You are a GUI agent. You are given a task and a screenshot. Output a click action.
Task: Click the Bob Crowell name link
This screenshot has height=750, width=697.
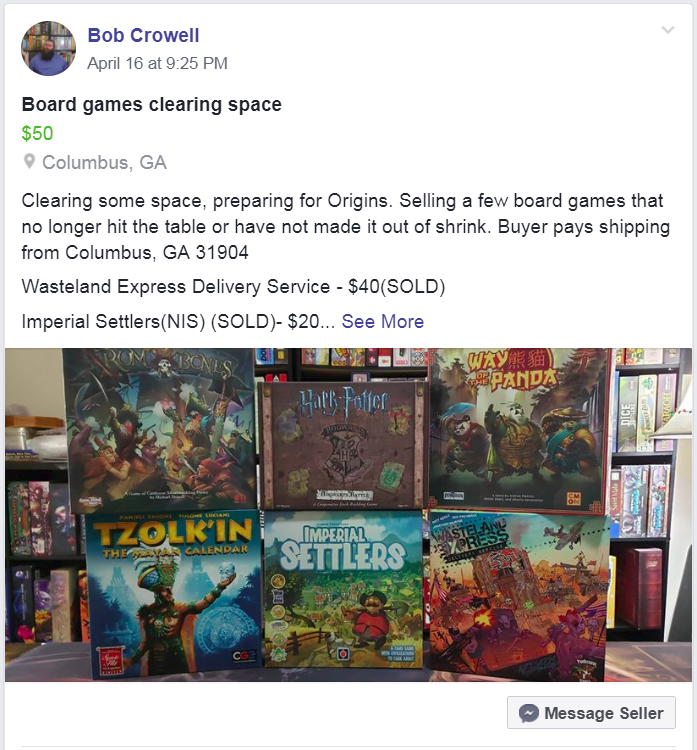[143, 35]
